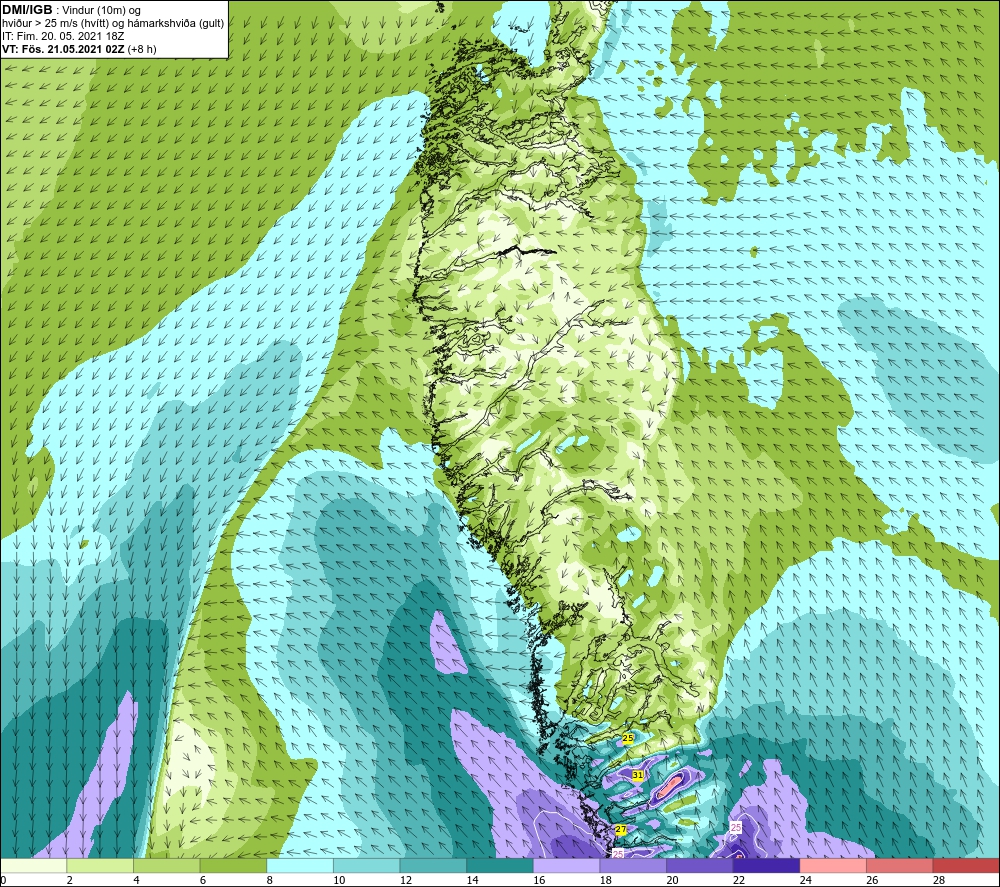
Task: Click the legend scale number 16
Action: (x=539, y=880)
